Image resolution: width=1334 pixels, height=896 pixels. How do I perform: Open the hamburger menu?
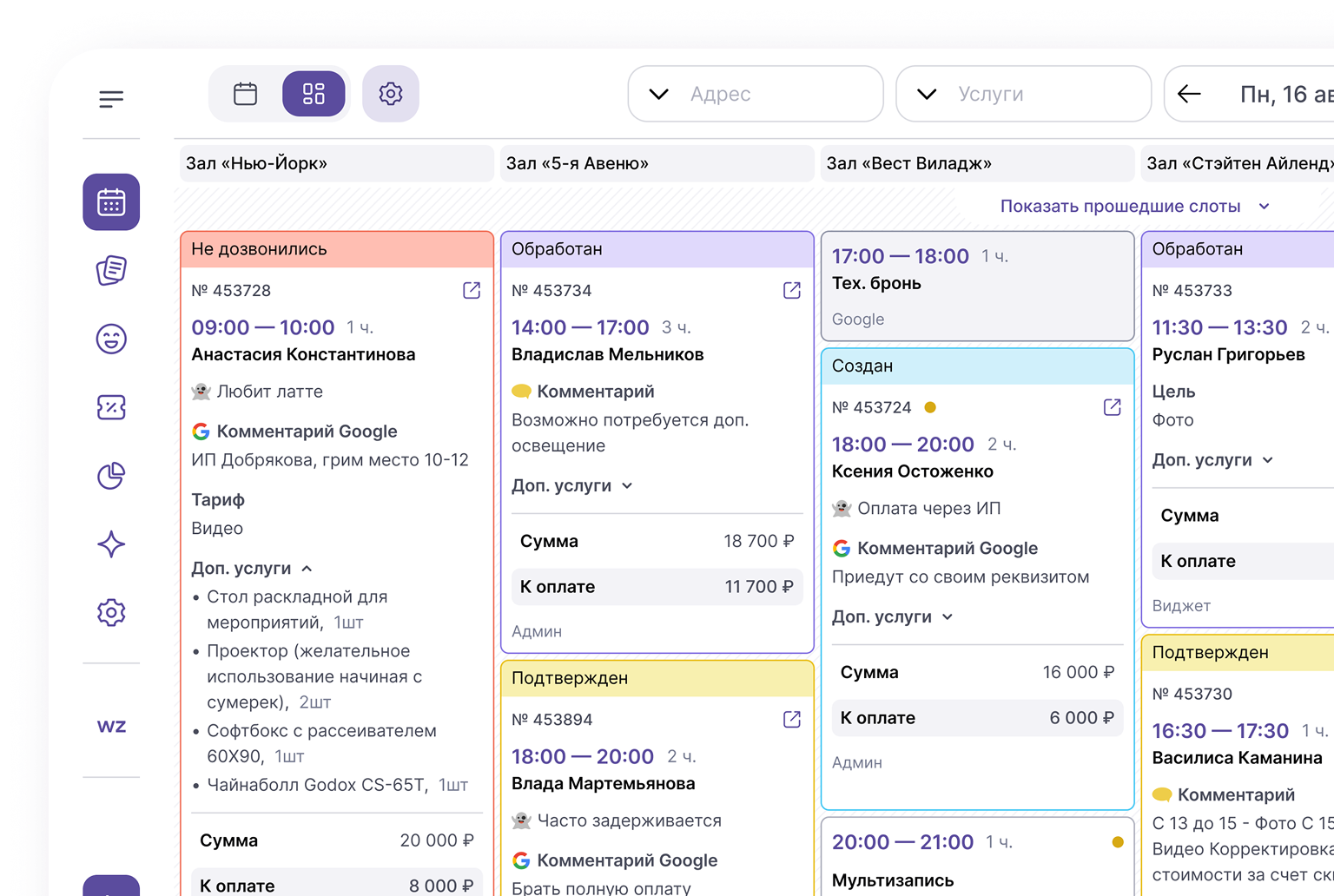[111, 99]
